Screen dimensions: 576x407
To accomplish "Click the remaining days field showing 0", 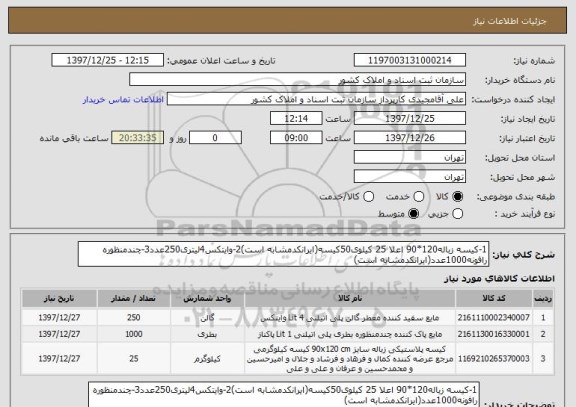I will pyautogui.click(x=215, y=138).
